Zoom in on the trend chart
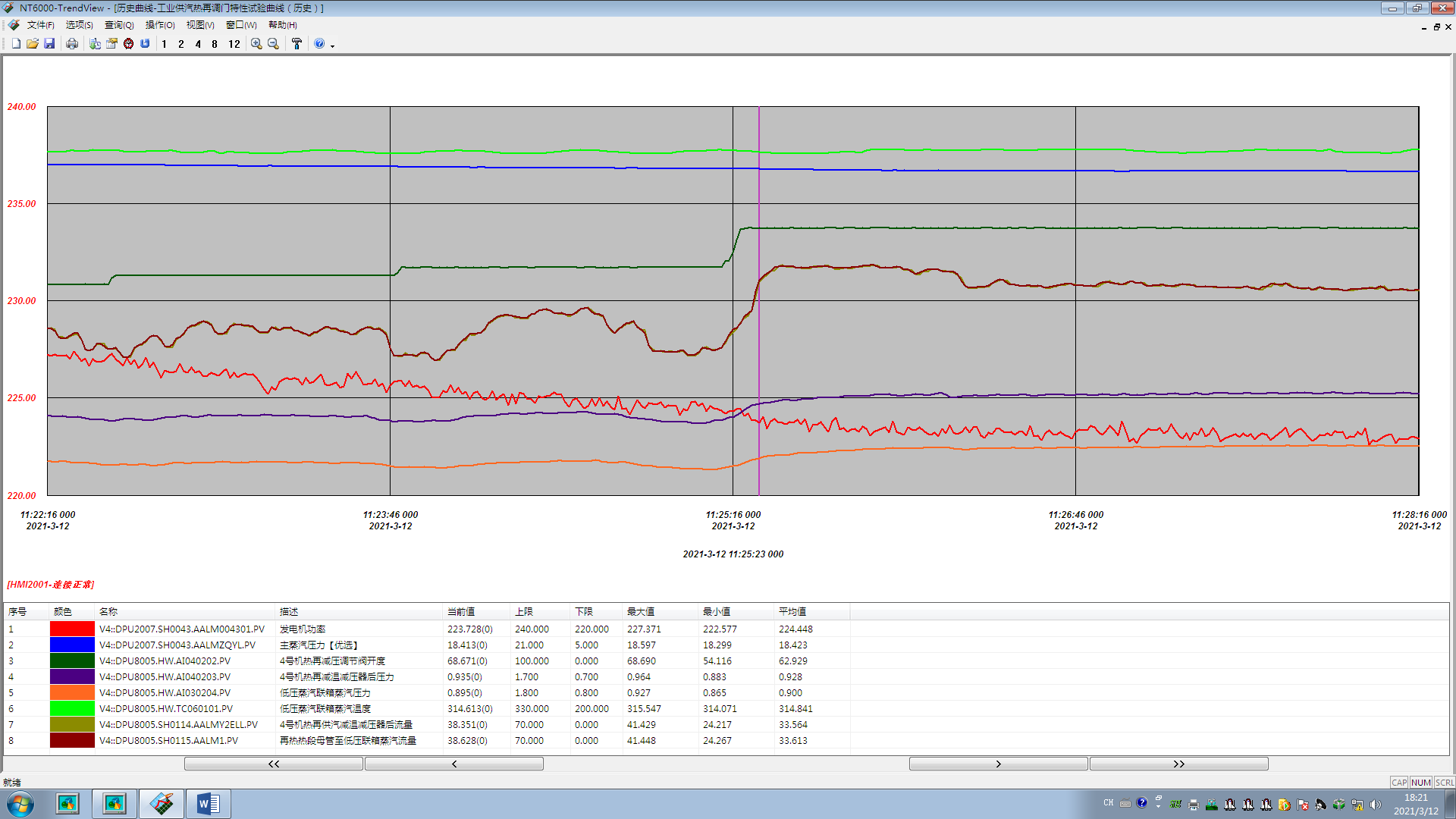The height and width of the screenshot is (819, 1456). click(256, 44)
